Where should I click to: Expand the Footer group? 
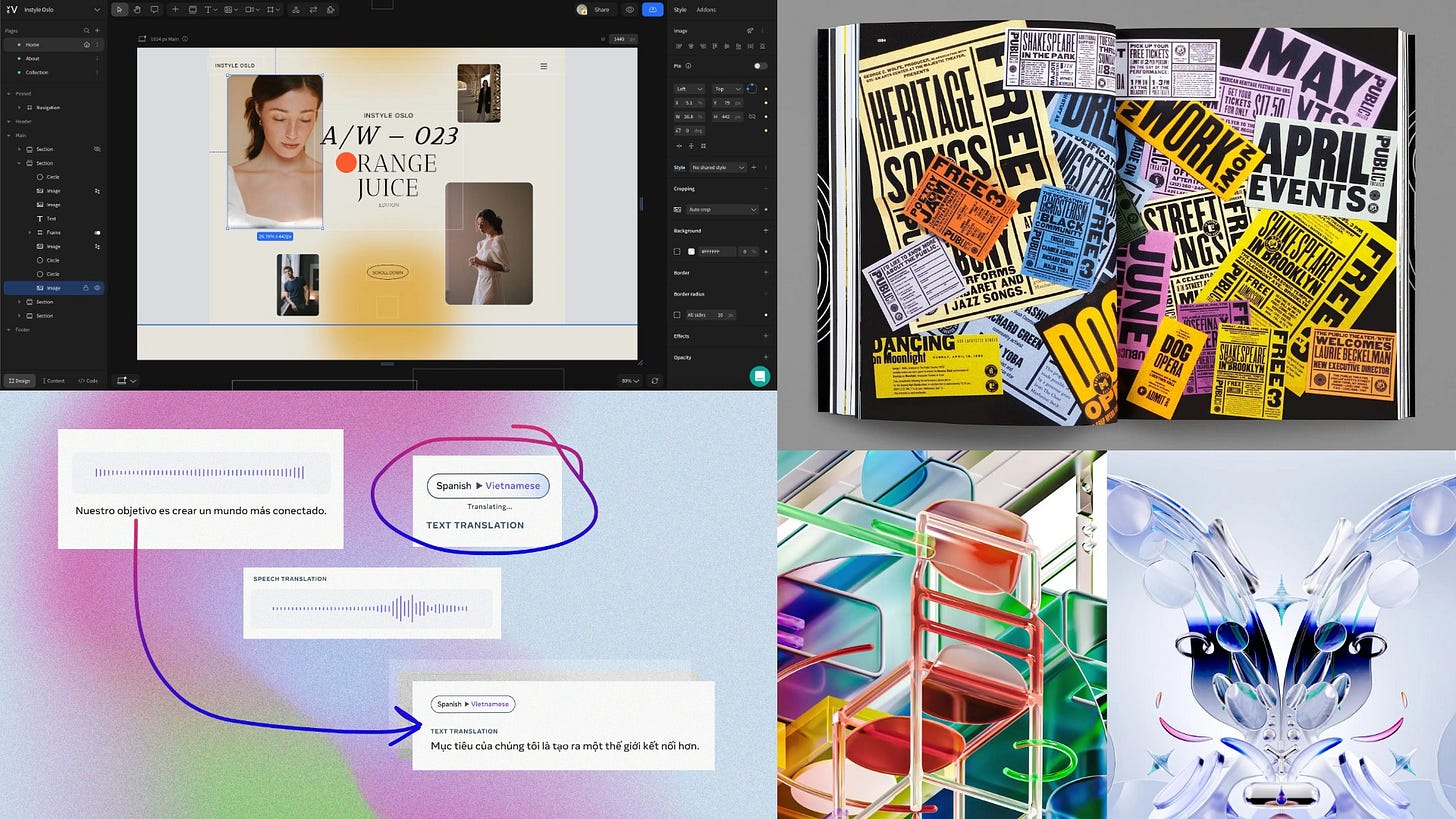click(x=8, y=329)
